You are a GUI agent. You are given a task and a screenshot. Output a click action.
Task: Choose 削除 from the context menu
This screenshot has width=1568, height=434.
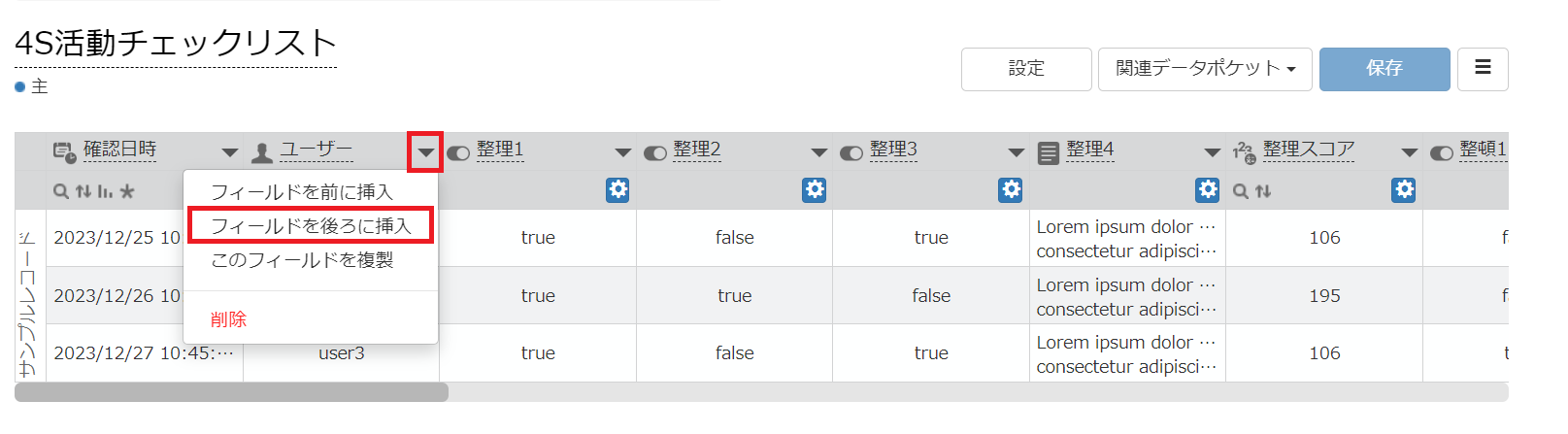pyautogui.click(x=228, y=319)
